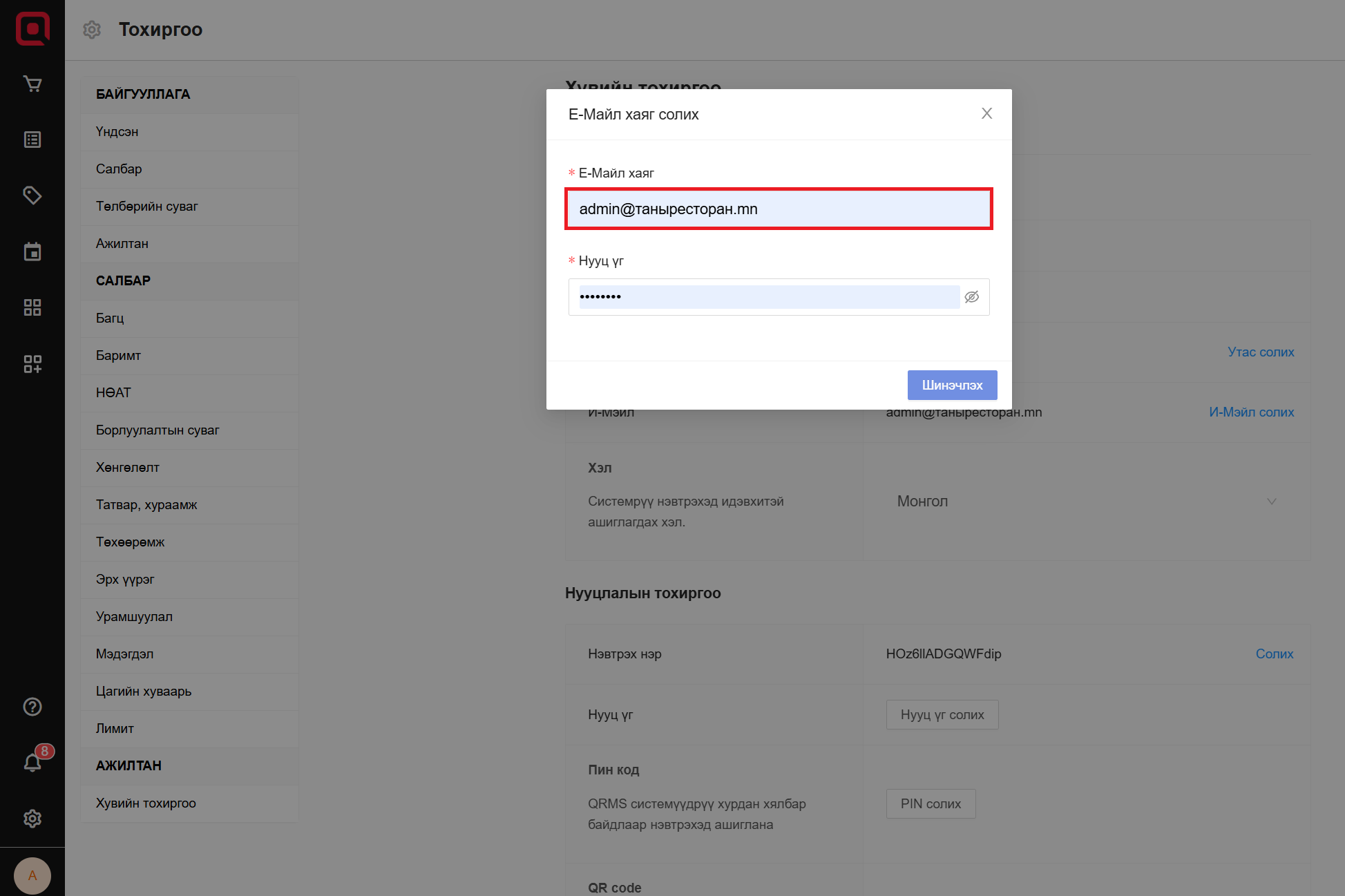Click the settings gear in sidebar
Viewport: 1345px width, 896px height.
pyautogui.click(x=32, y=819)
